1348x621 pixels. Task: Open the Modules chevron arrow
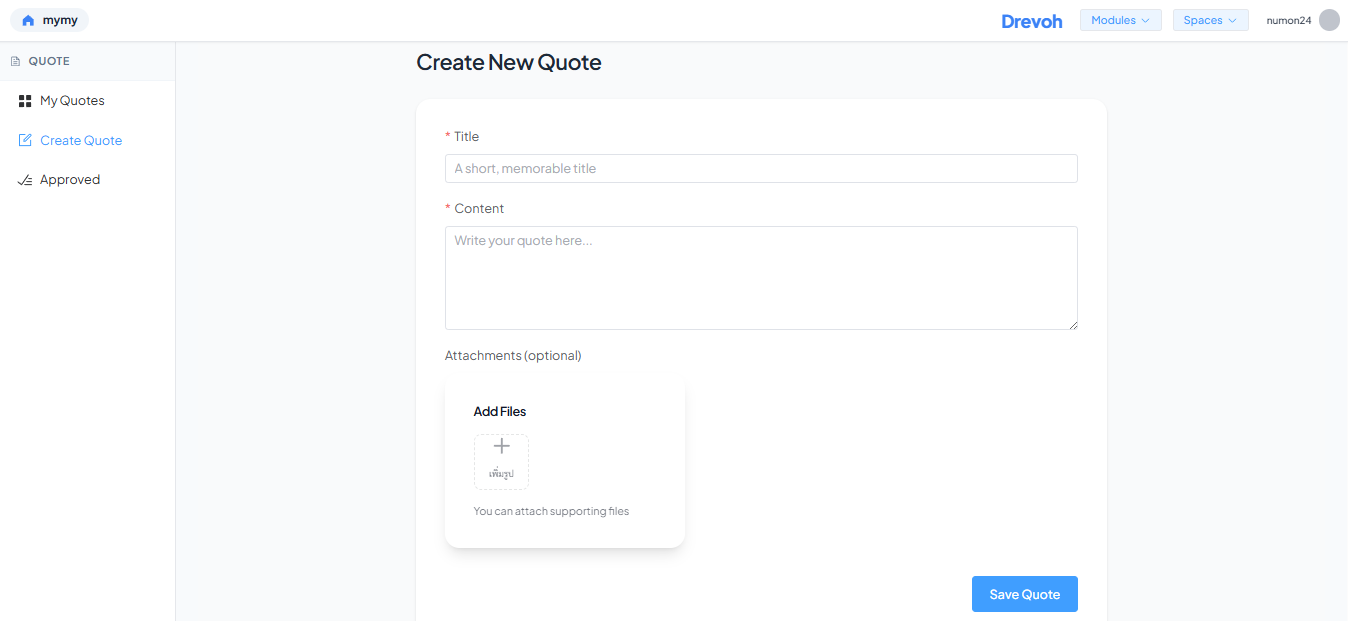[1146, 20]
